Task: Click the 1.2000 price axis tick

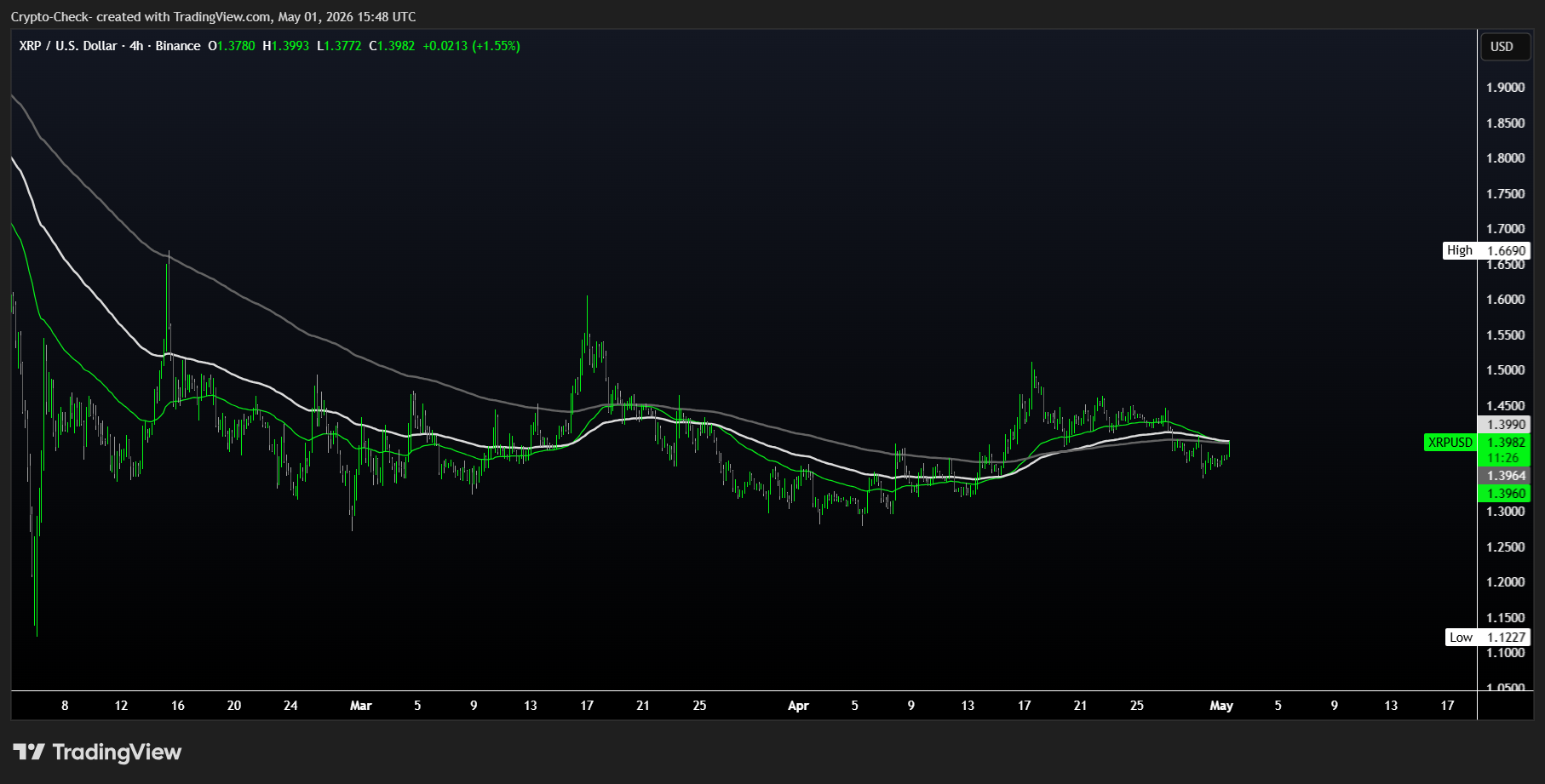Action: click(1505, 582)
